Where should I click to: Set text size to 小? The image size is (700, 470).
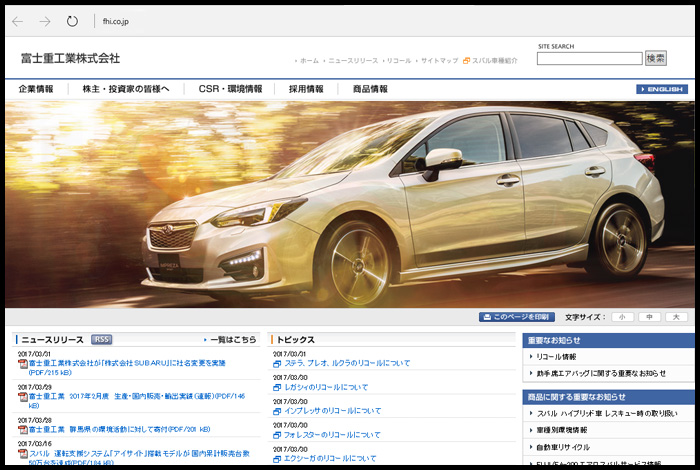click(622, 317)
